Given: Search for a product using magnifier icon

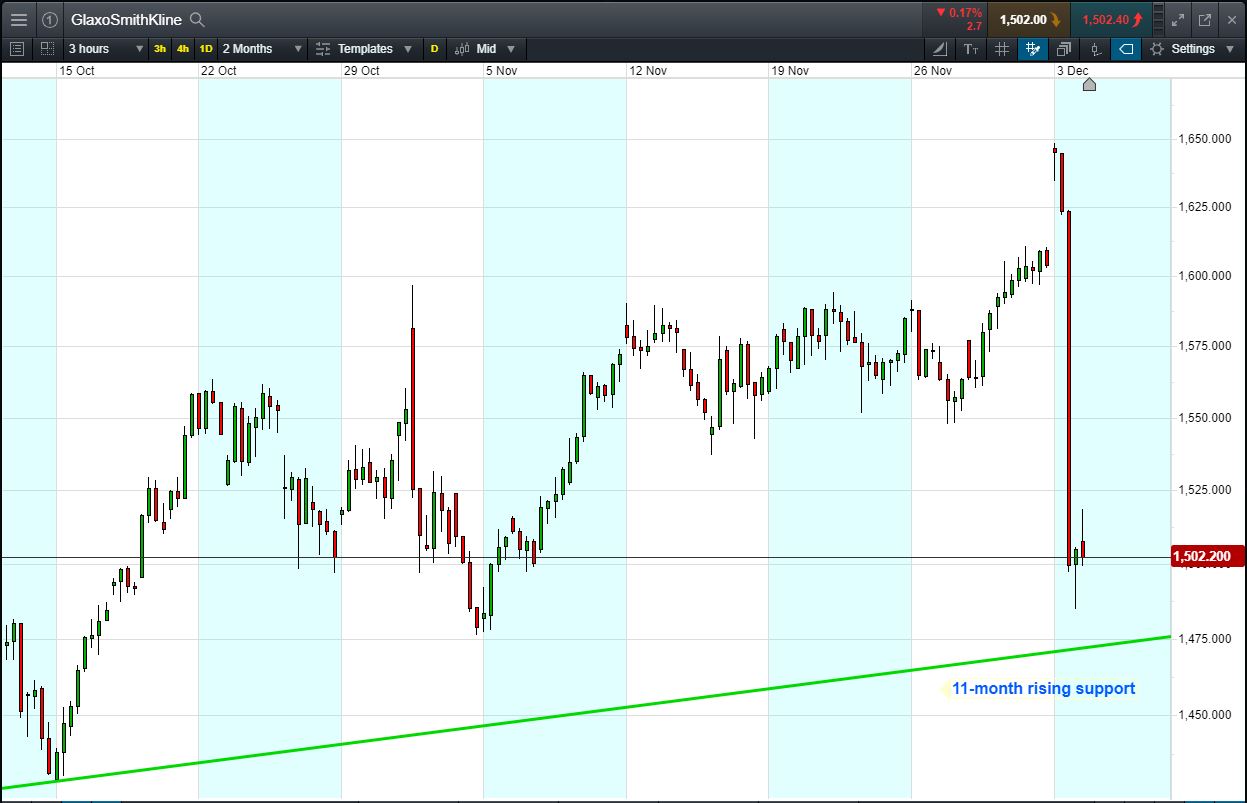Looking at the screenshot, I should pos(197,19).
